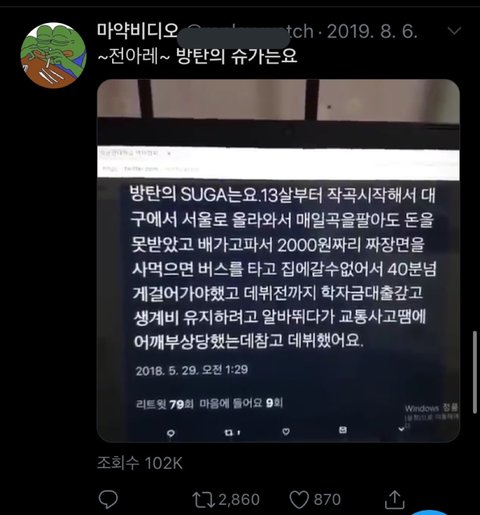
Task: Like the tweet with the heart beside 870
Action: click(x=299, y=500)
